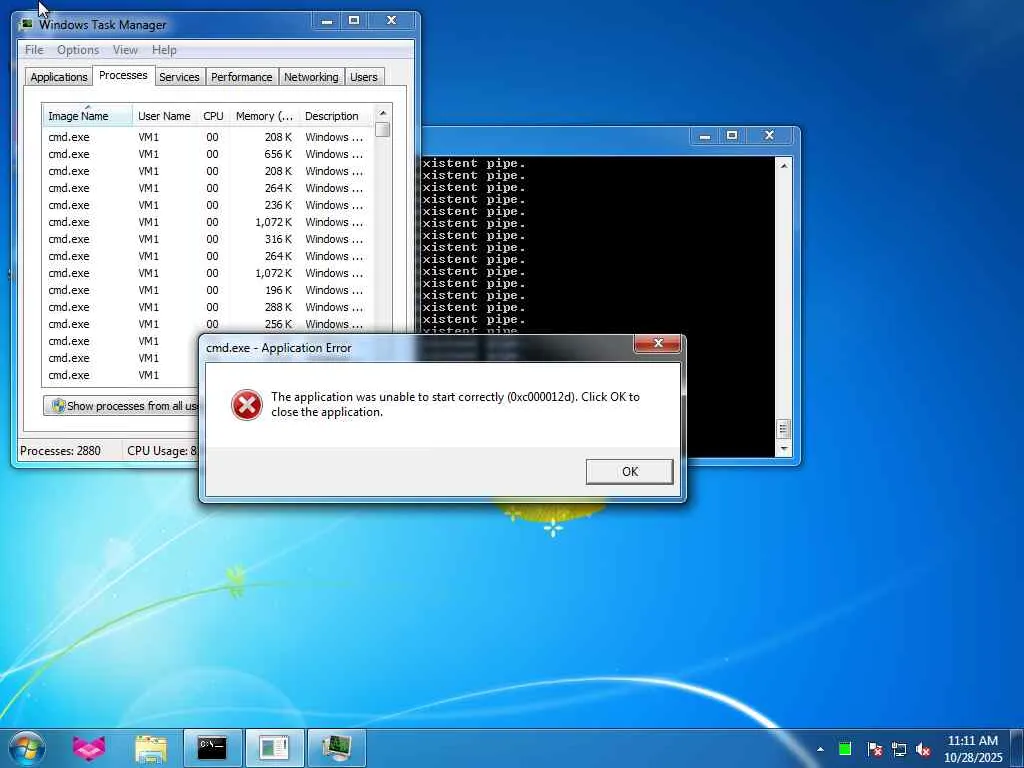Screen dimensions: 1024x768
Task: Click the error dialog window taskbar button
Action: pyautogui.click(x=274, y=748)
